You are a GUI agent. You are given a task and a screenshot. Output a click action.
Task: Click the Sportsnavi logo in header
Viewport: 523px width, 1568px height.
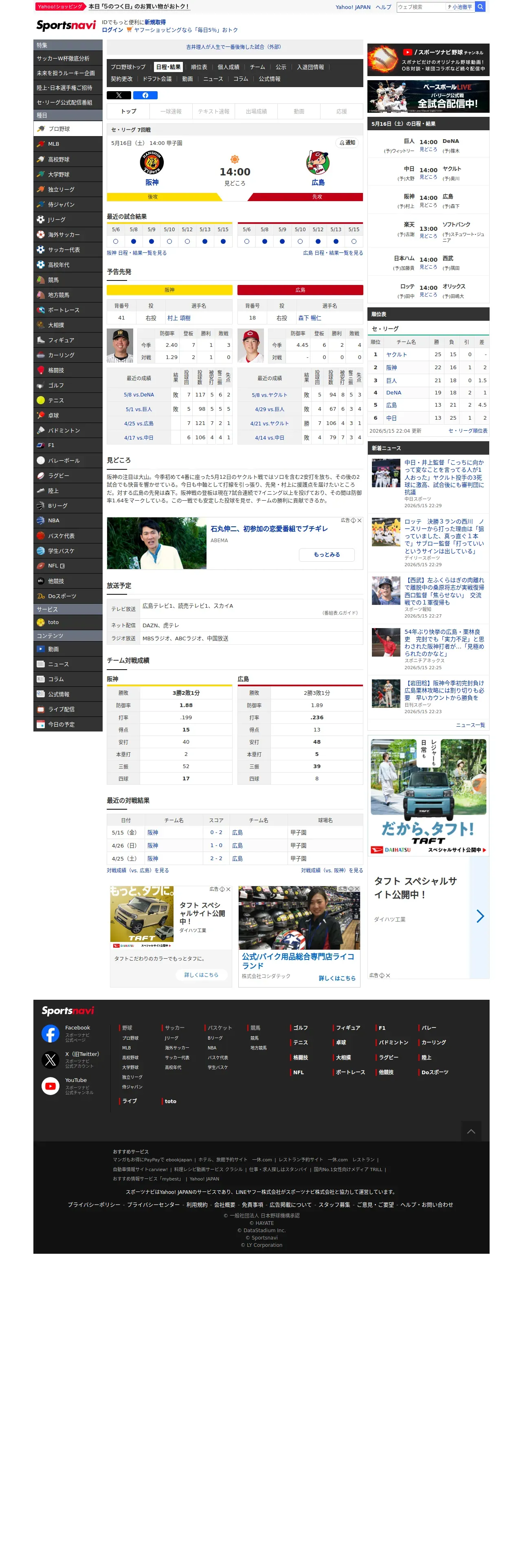pos(66,25)
